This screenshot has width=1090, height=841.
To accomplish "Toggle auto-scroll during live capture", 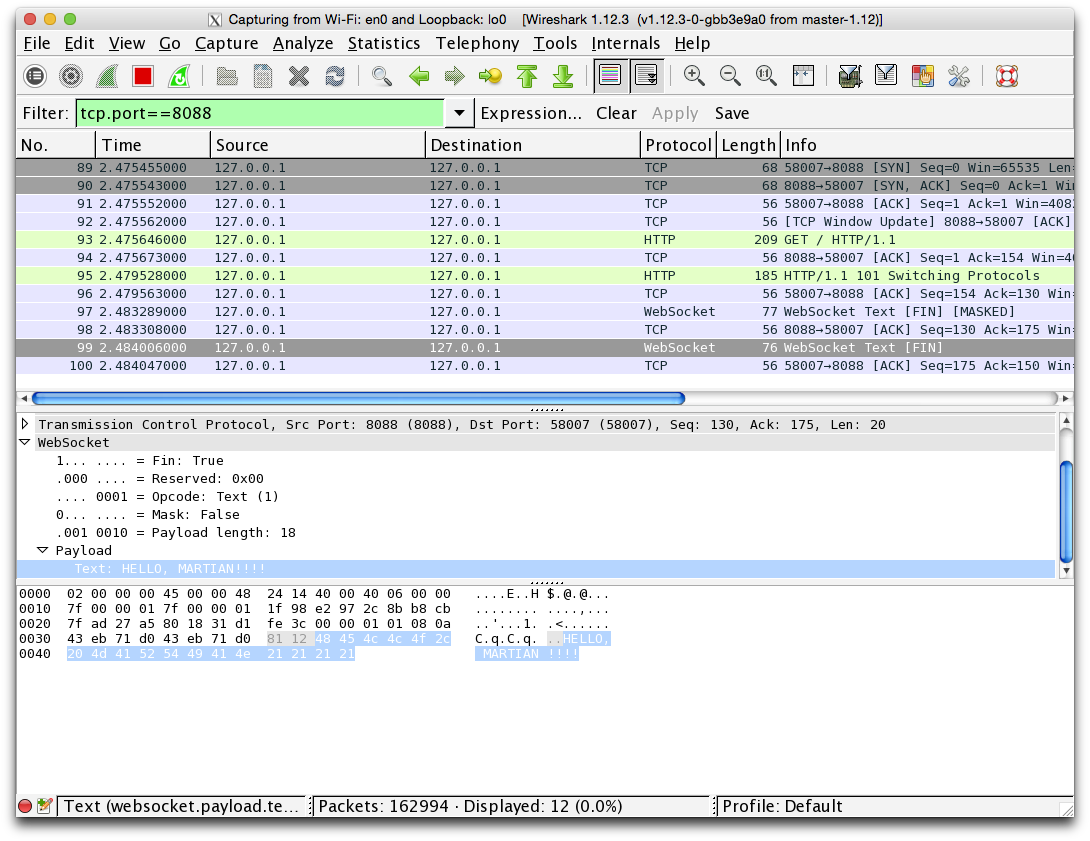I will (646, 76).
